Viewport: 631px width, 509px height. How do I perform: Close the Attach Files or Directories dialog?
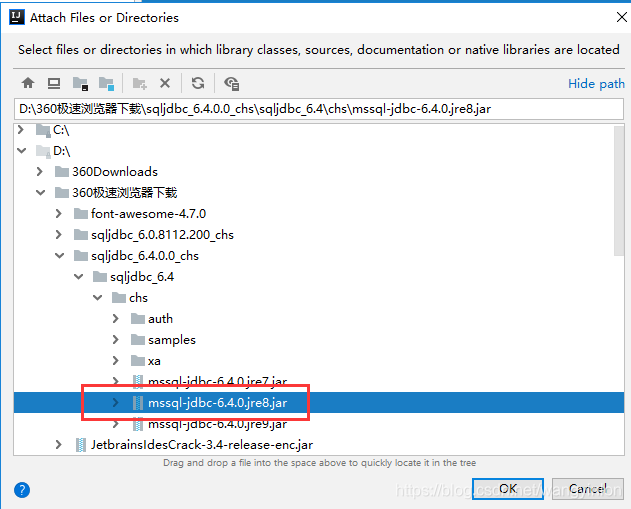click(621, 17)
